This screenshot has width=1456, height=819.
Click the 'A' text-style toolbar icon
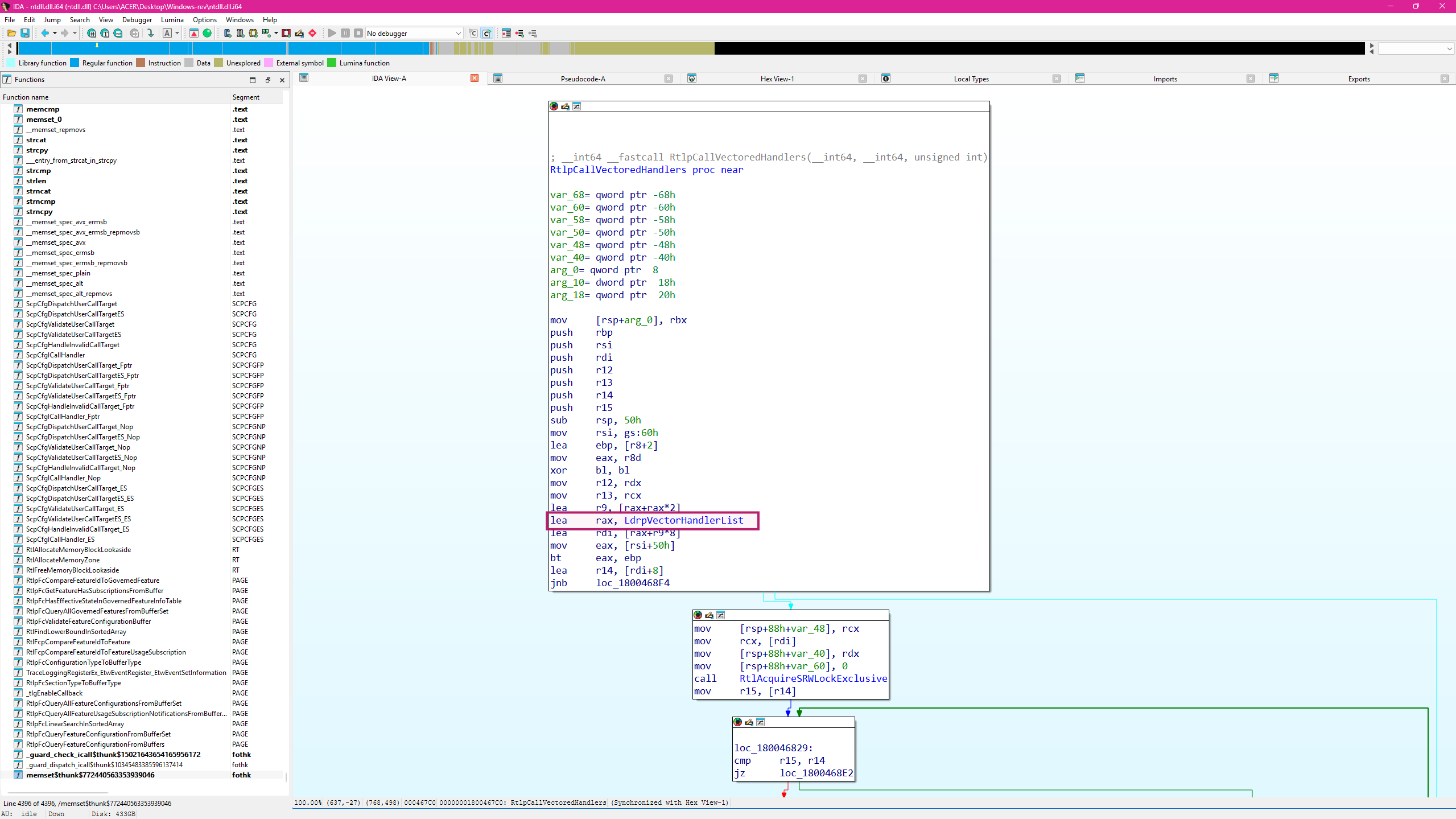pos(167,33)
